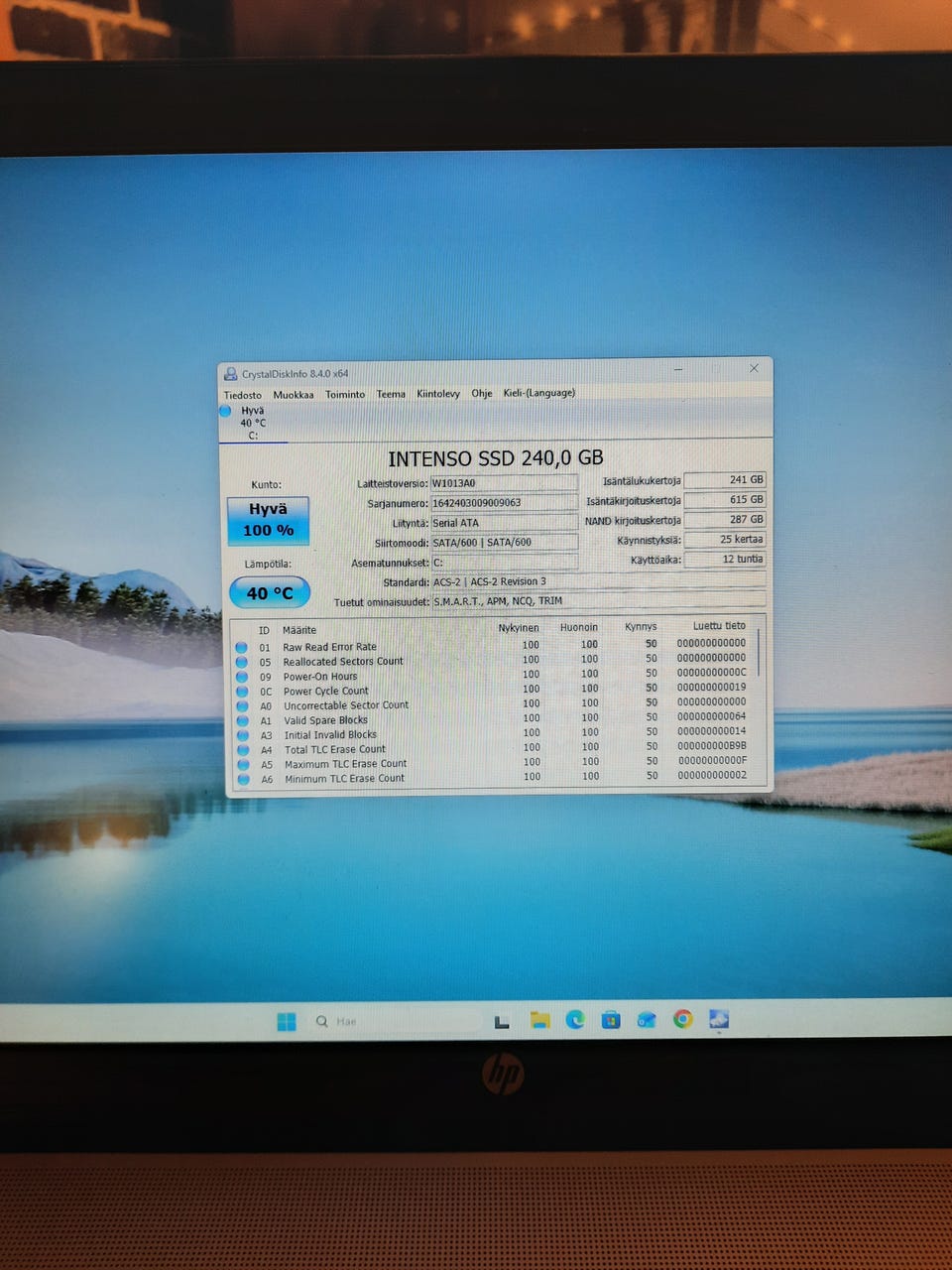952x1270 pixels.
Task: Click status circle of Initial Invalid Blocks row
Action: (x=242, y=735)
